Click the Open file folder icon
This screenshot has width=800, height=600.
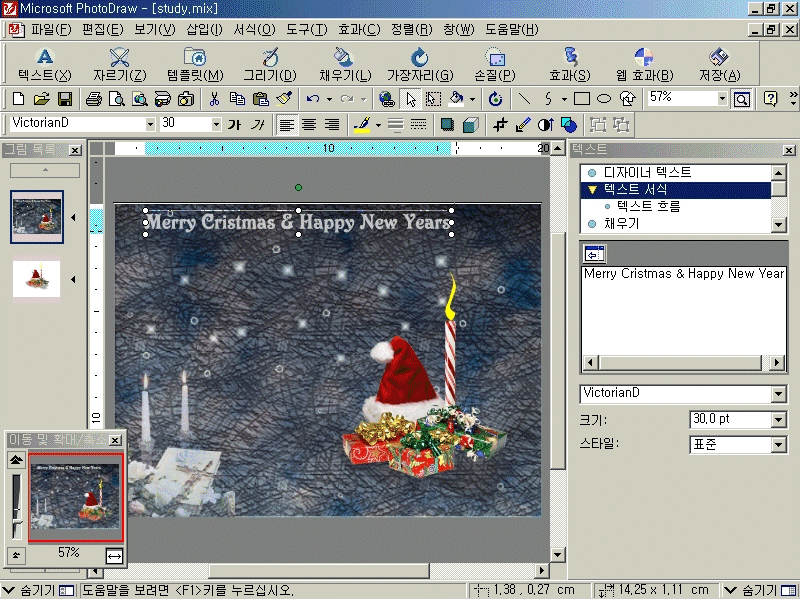[x=42, y=98]
